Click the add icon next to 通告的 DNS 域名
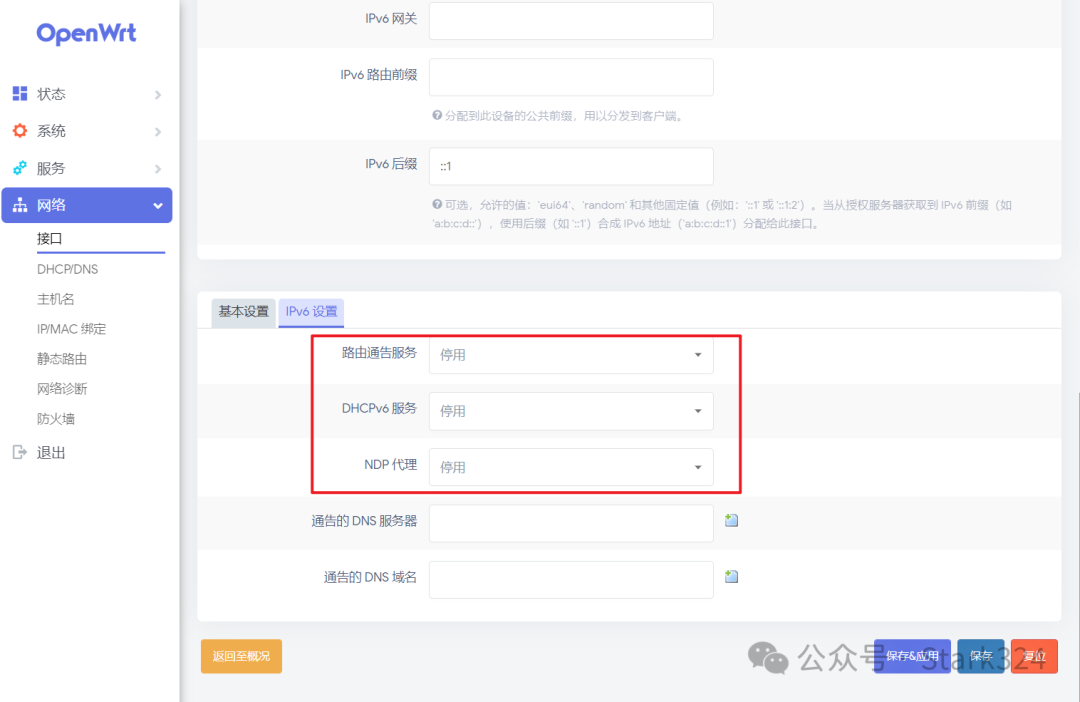 (x=731, y=576)
